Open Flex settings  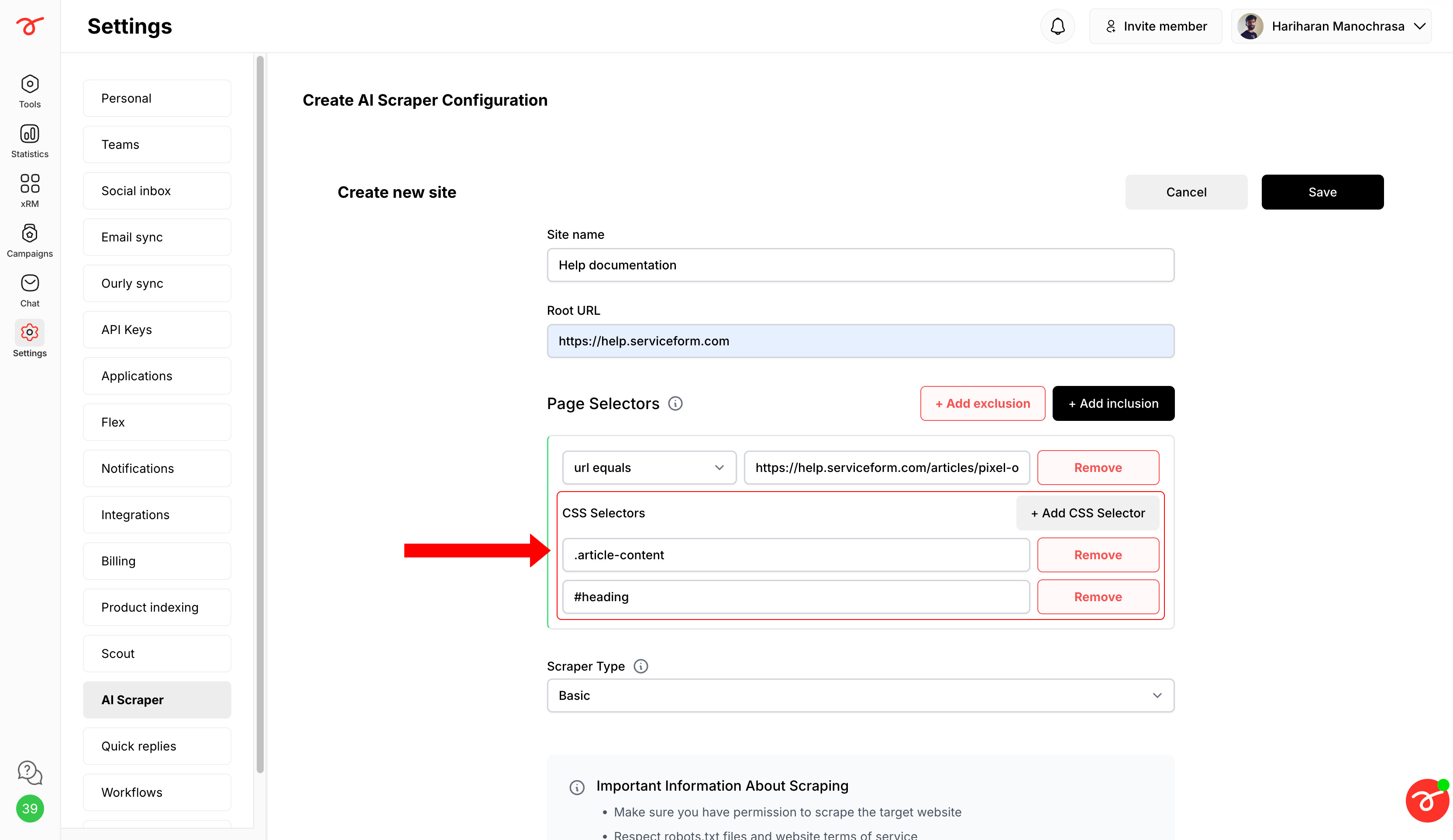click(157, 422)
